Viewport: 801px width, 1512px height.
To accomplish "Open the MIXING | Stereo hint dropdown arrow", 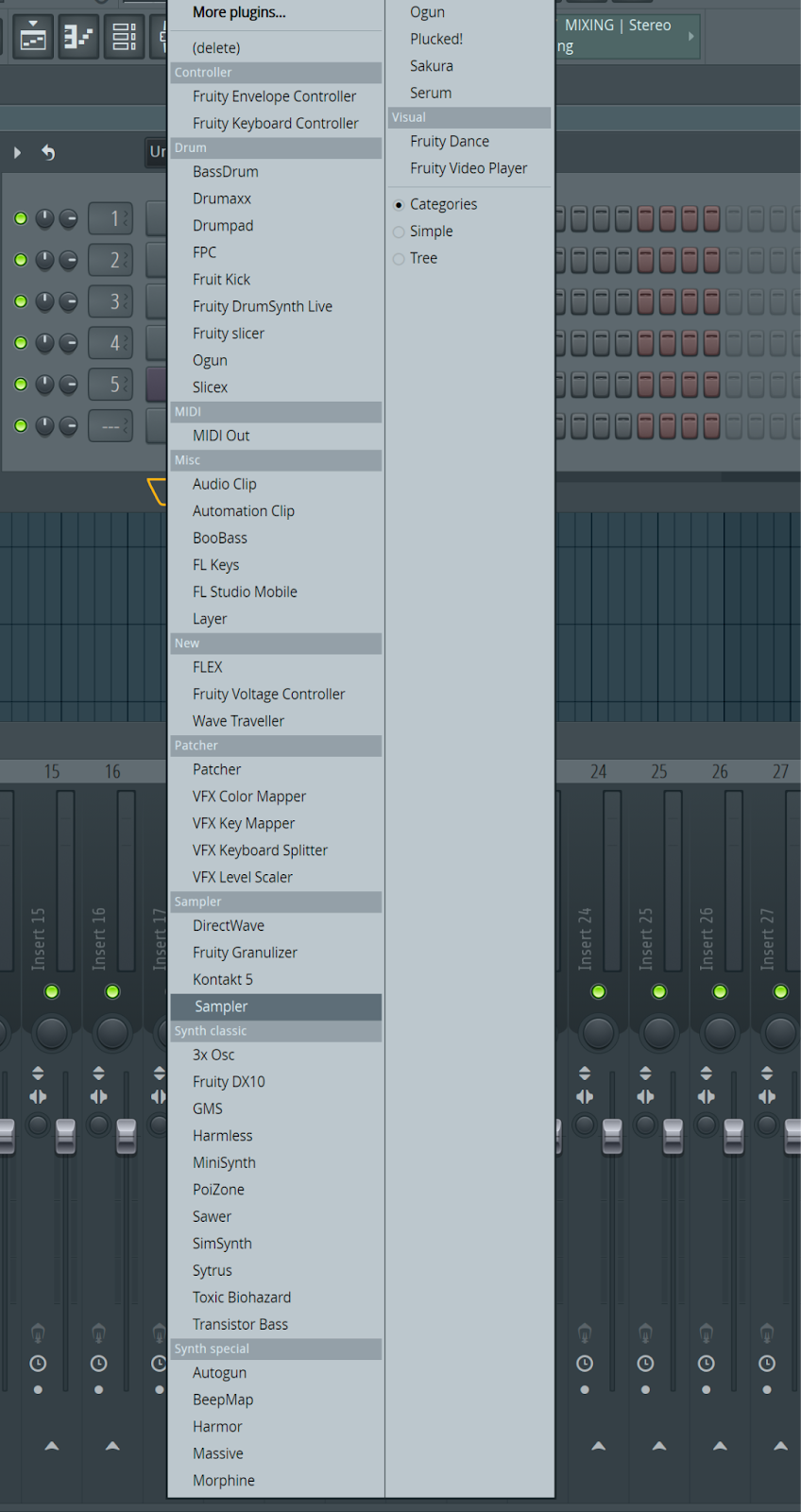I will pos(691,36).
